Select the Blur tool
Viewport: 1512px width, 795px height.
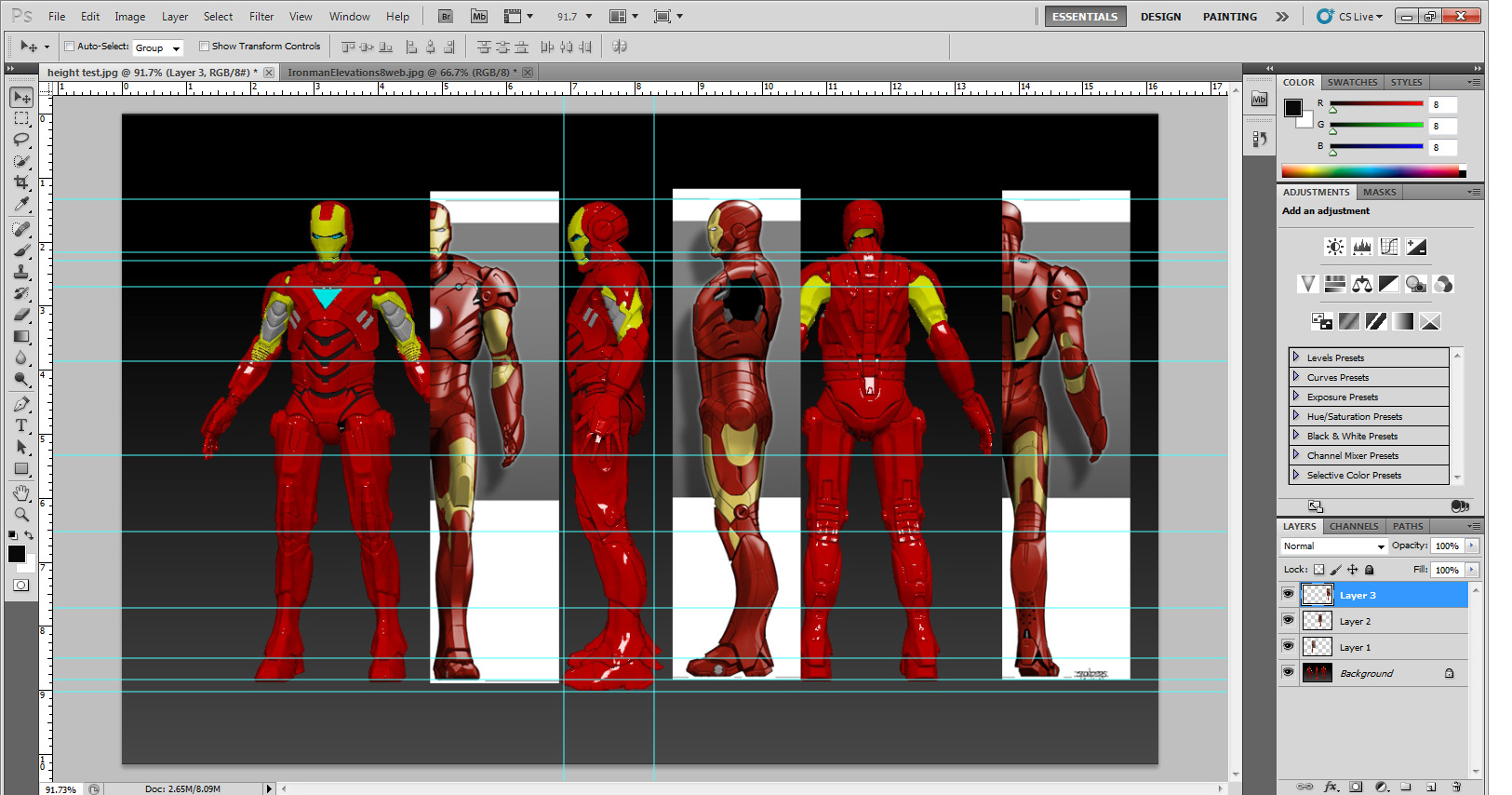21,357
